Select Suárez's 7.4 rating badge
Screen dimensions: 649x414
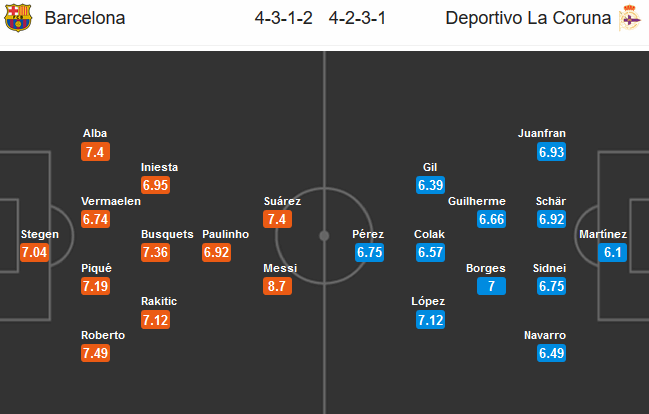click(x=277, y=219)
